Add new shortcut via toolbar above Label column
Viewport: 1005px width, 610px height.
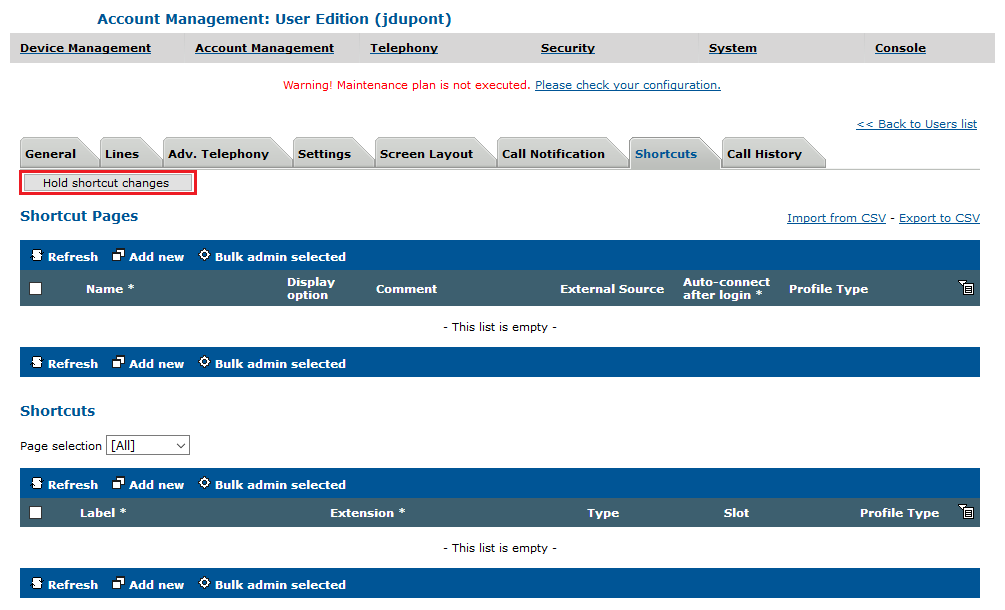click(148, 484)
